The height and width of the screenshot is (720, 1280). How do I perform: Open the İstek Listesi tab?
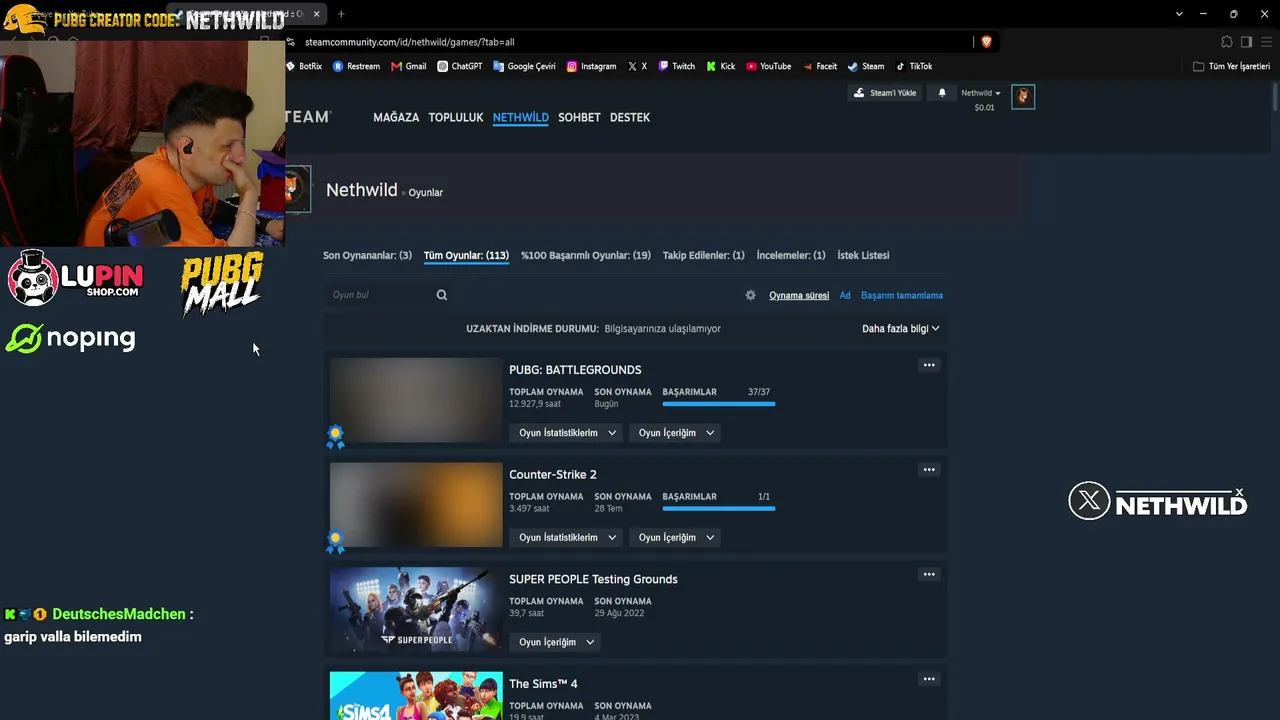click(x=863, y=255)
